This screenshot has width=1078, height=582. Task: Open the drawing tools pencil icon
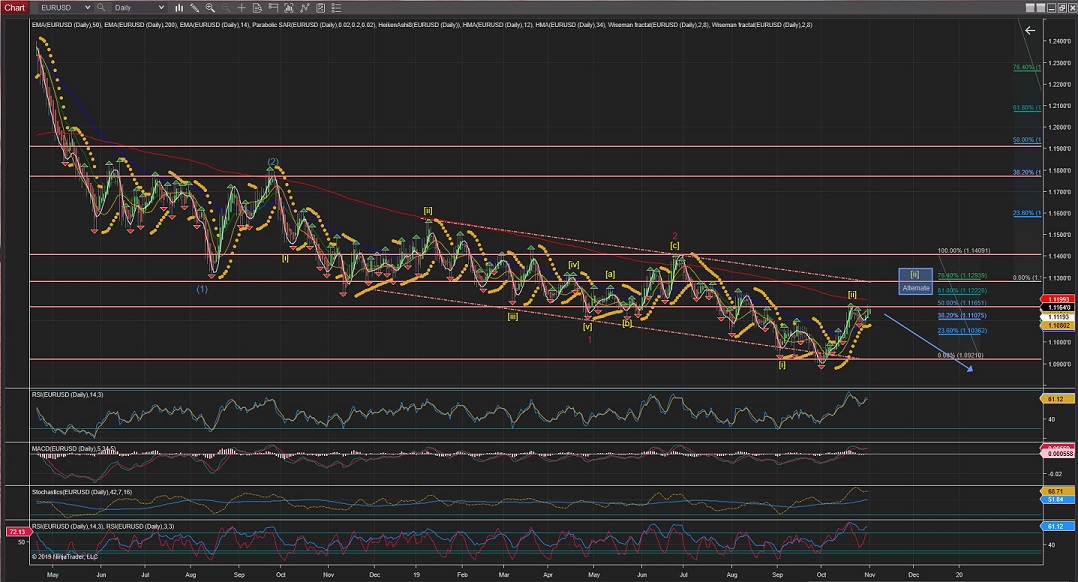click(x=195, y=8)
